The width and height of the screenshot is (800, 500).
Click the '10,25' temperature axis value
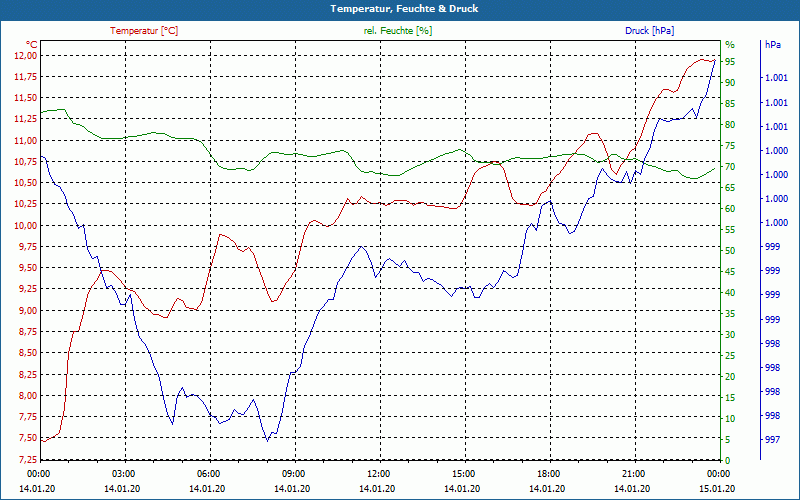(27, 204)
